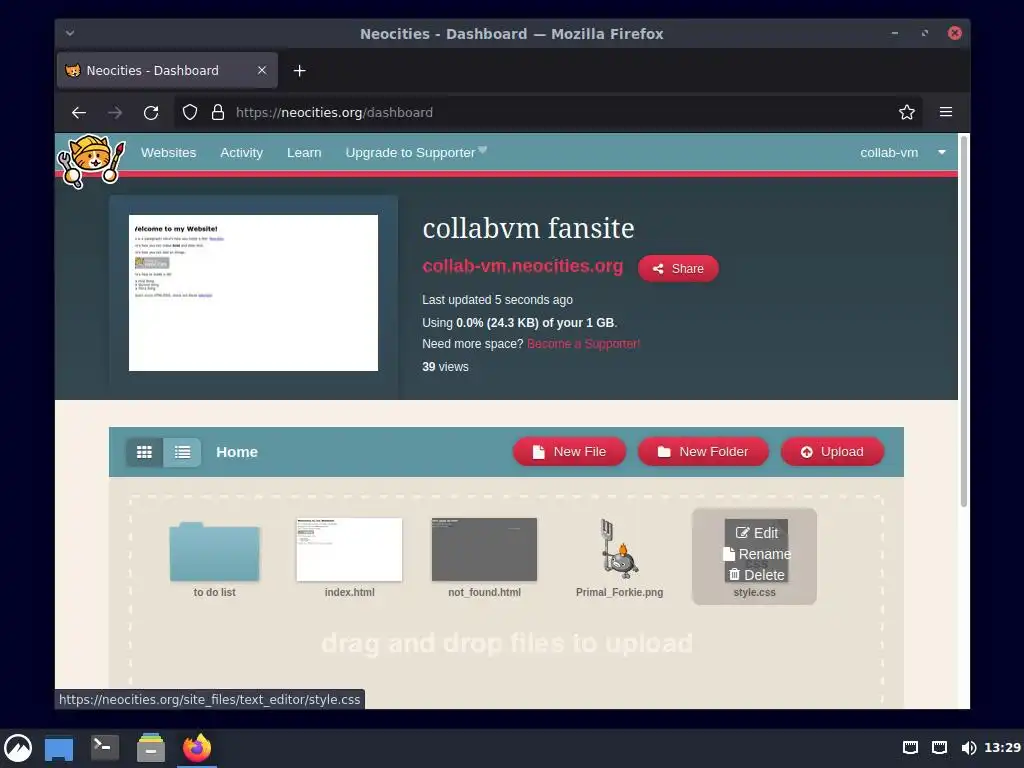Screen dimensions: 1024x768
Task: Click the Become a Supporter link
Action: (x=583, y=344)
